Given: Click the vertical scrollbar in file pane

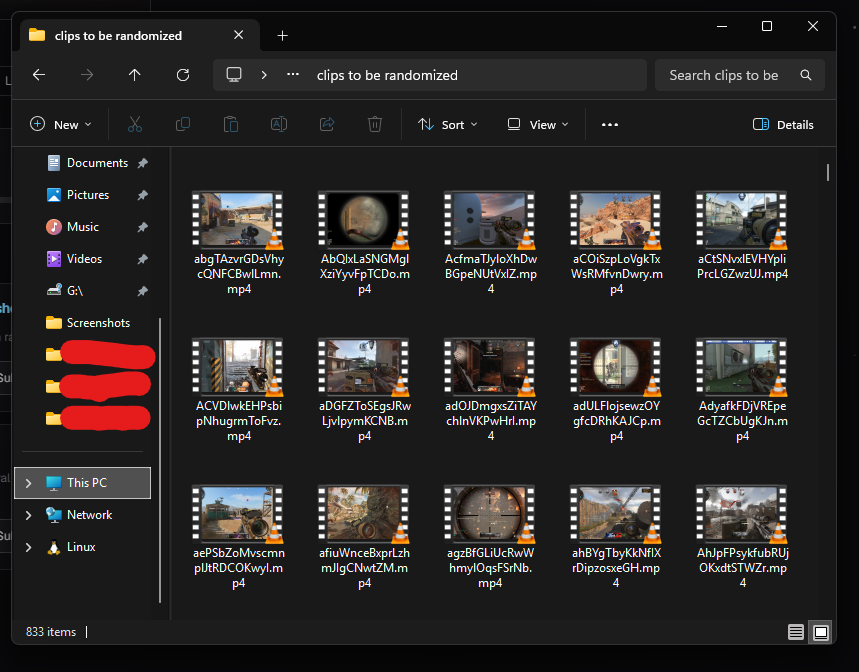Looking at the screenshot, I should pos(828,173).
